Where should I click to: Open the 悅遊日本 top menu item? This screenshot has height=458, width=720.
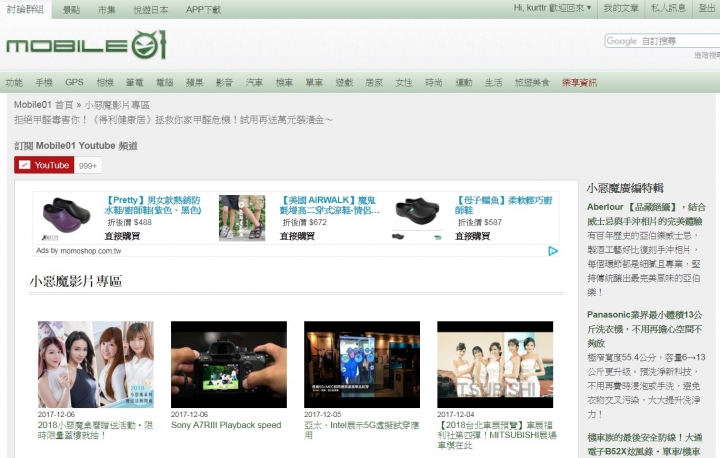(x=151, y=10)
